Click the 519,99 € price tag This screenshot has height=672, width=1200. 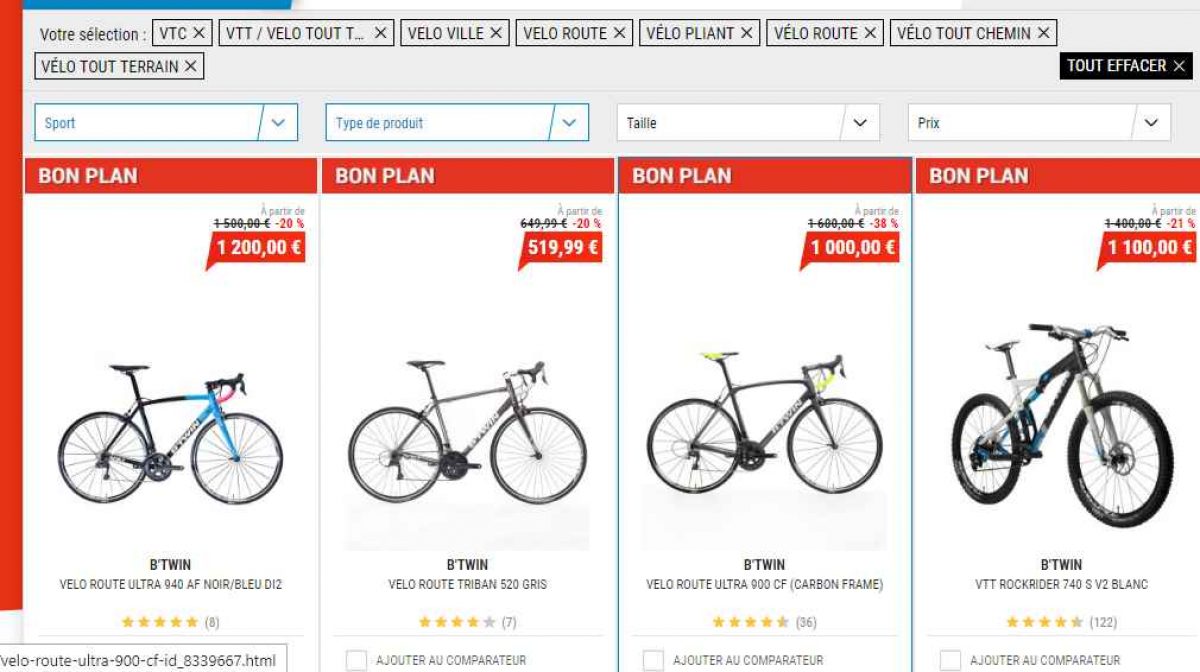point(563,247)
